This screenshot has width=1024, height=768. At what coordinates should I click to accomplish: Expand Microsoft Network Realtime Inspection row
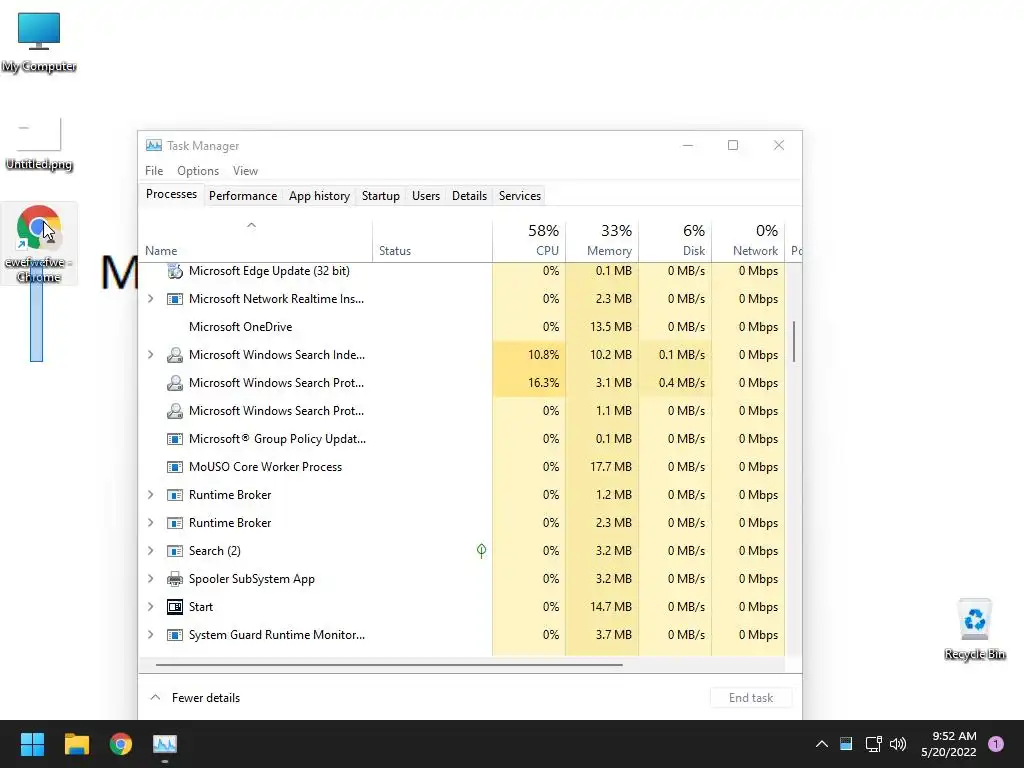(x=151, y=299)
